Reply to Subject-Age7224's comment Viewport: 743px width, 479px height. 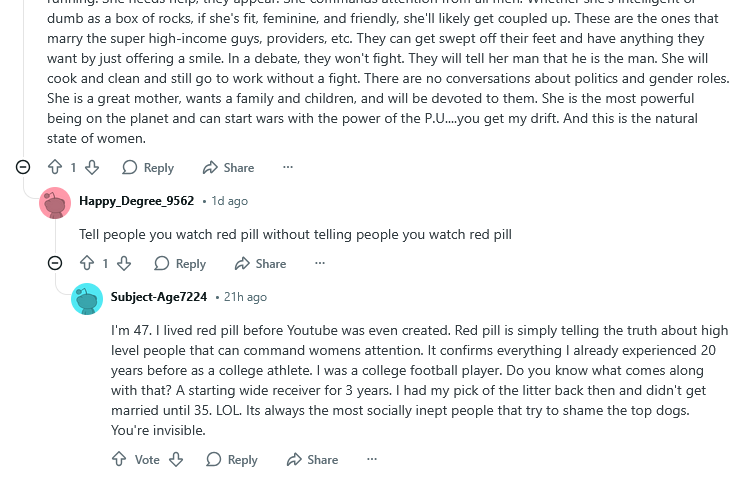[232, 459]
